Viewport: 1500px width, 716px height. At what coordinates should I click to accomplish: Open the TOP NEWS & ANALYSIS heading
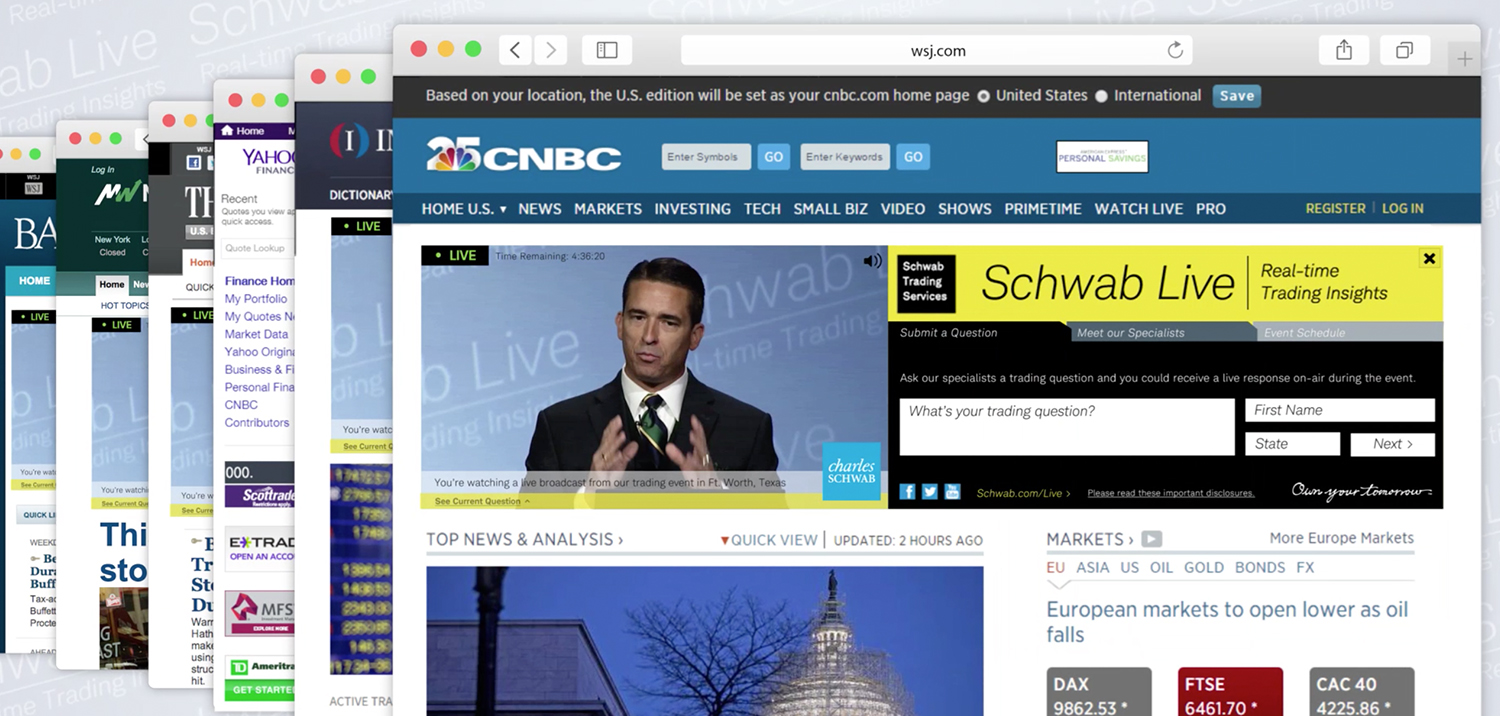pyautogui.click(x=525, y=540)
